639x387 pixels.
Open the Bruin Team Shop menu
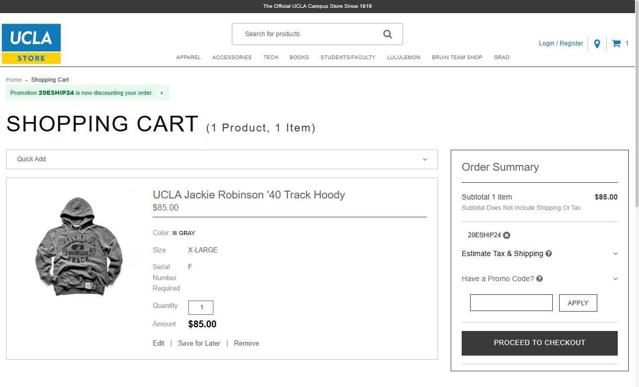[x=457, y=57]
